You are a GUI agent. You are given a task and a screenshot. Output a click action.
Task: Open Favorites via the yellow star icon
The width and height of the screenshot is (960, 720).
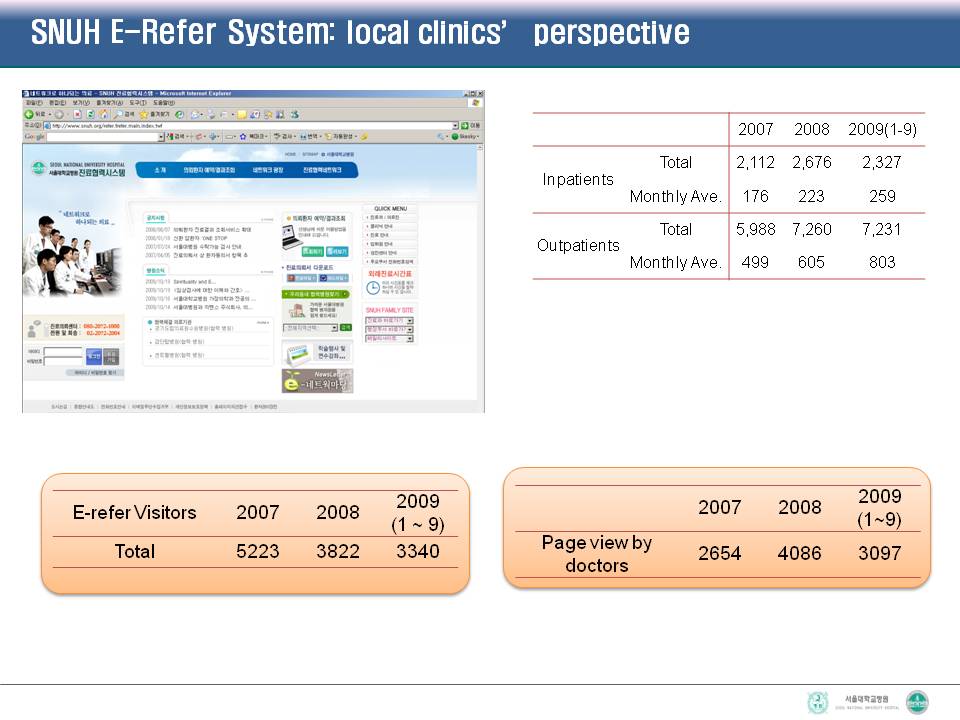click(x=144, y=114)
